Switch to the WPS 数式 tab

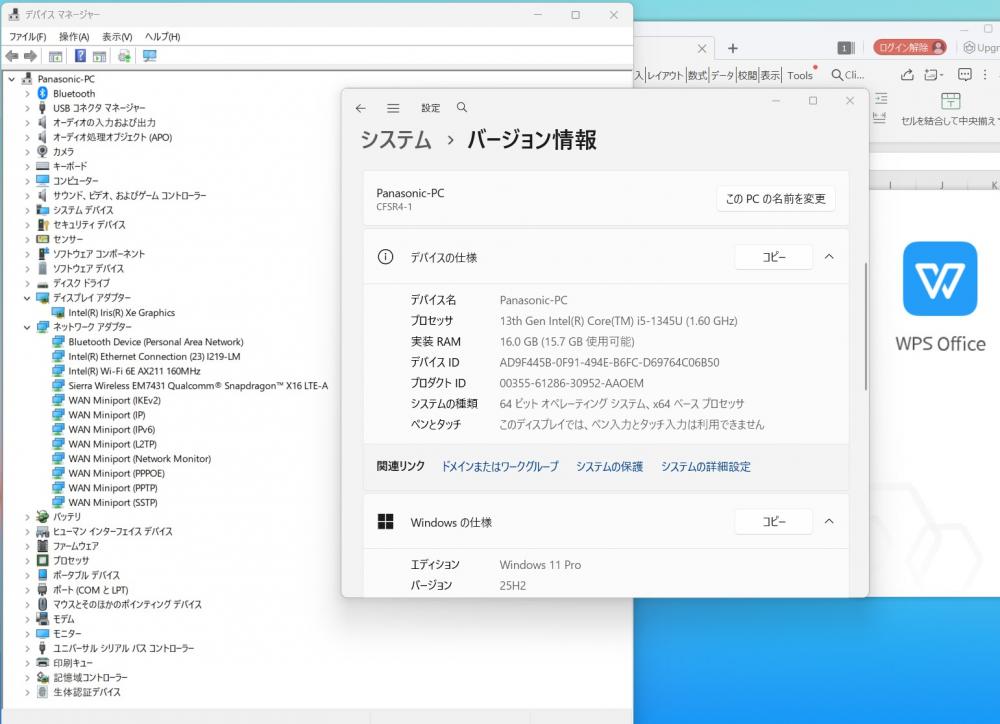pyautogui.click(x=698, y=75)
